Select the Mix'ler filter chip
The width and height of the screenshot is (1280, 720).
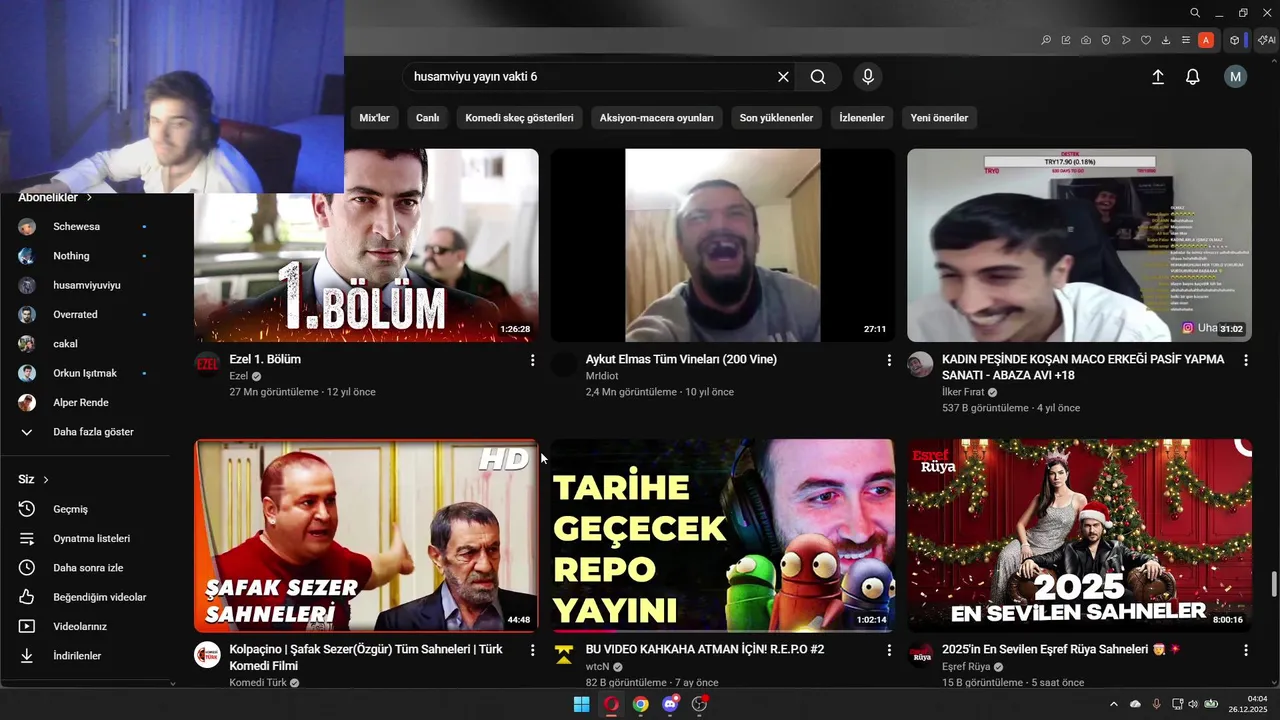374,118
